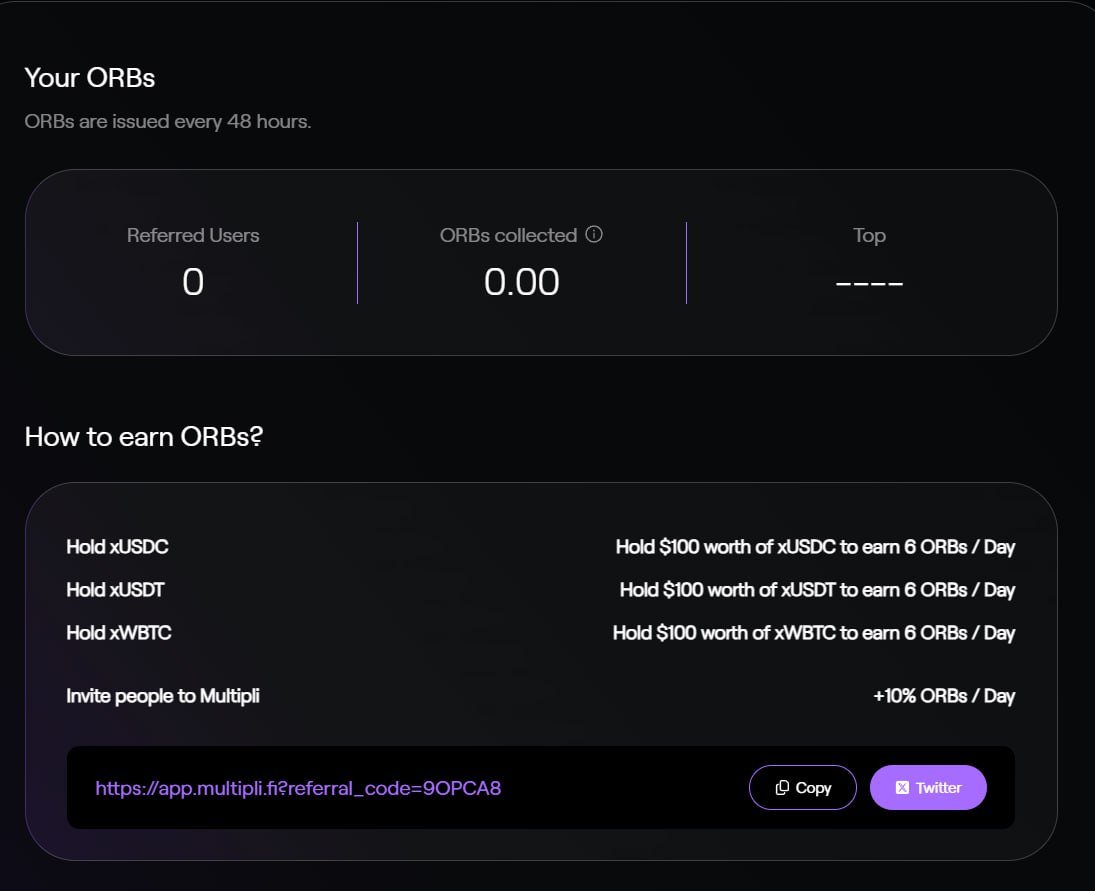Image resolution: width=1095 pixels, height=891 pixels.
Task: Click the copy icon in the Copy button
Action: point(782,788)
